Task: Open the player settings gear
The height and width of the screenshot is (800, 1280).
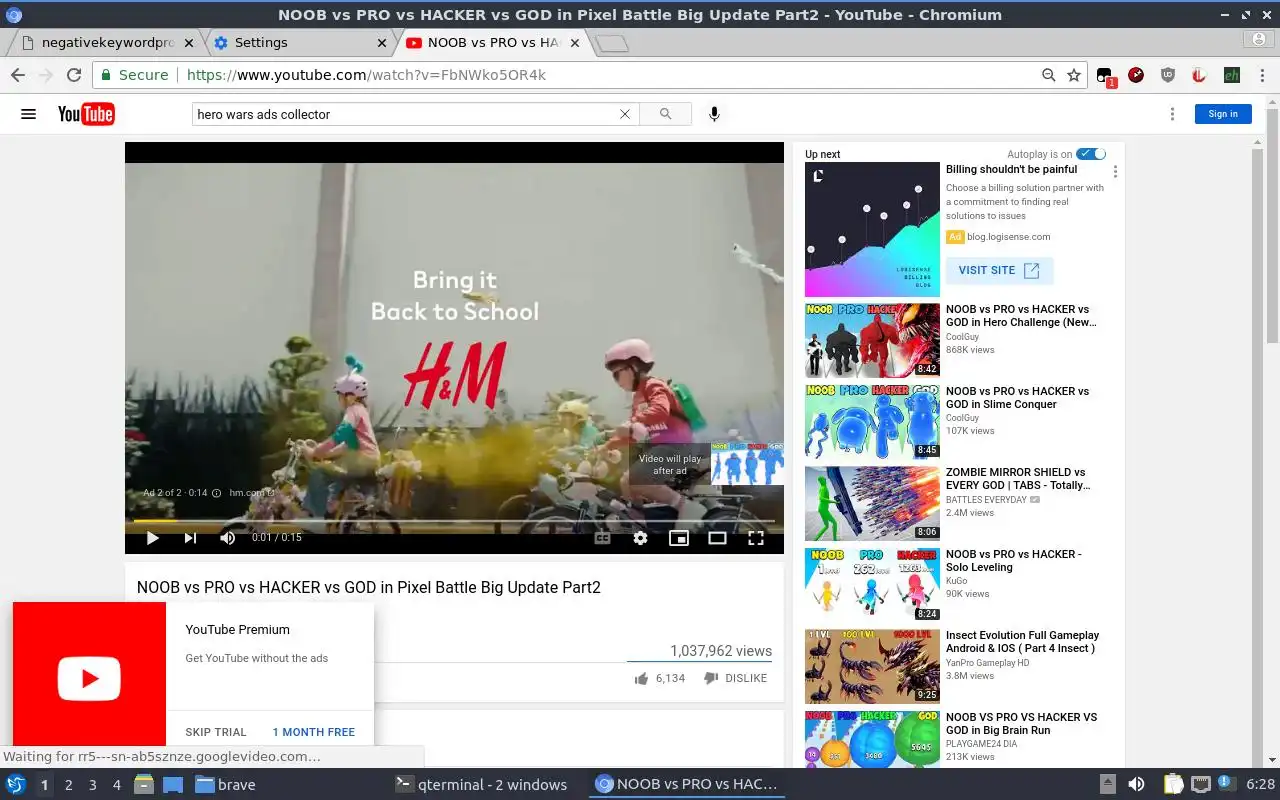Action: pos(640,538)
